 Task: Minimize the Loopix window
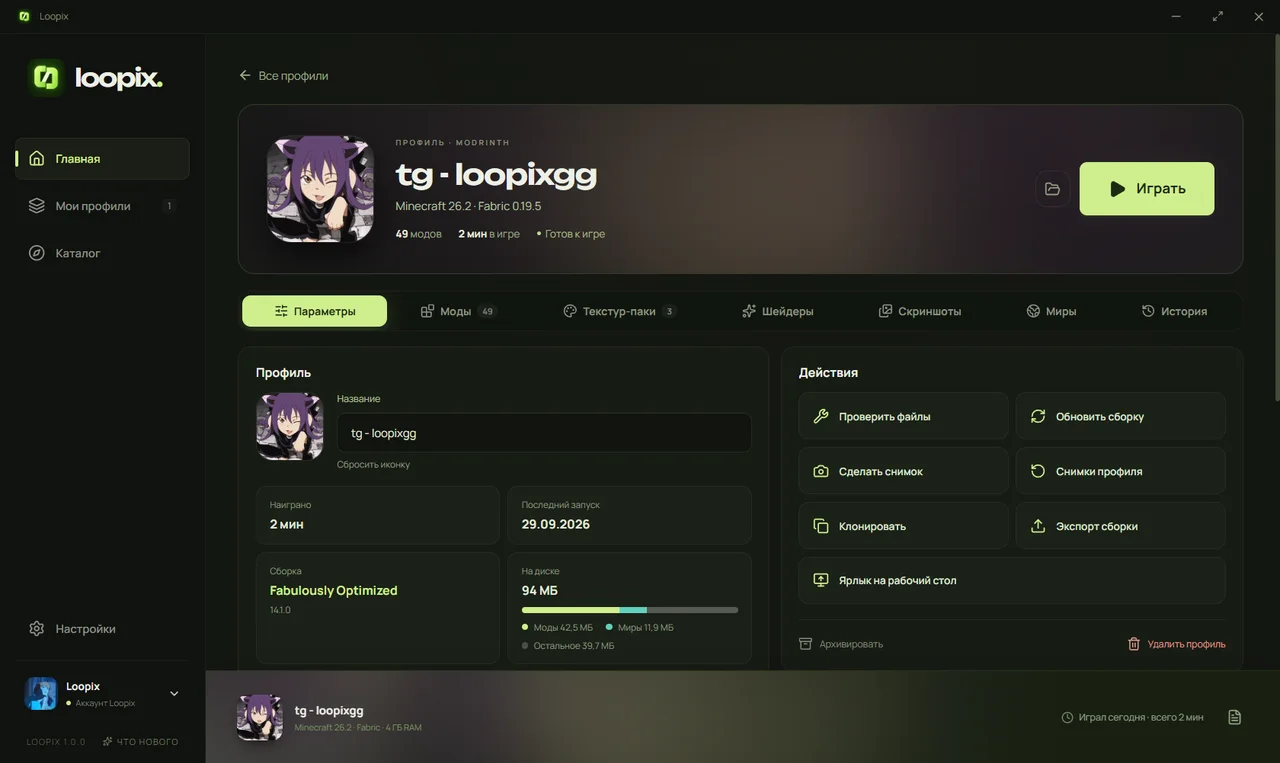point(1176,16)
